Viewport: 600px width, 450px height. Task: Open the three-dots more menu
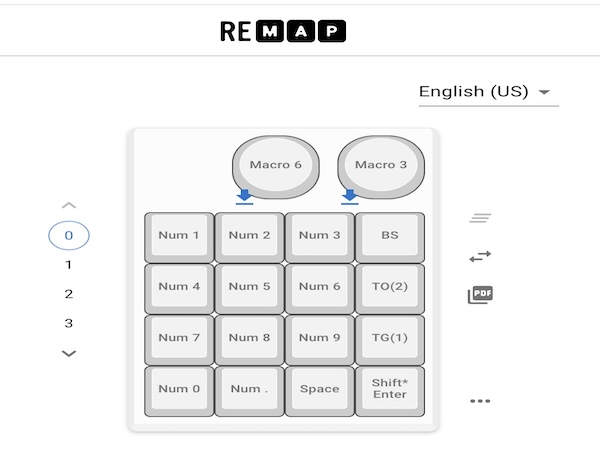481,401
